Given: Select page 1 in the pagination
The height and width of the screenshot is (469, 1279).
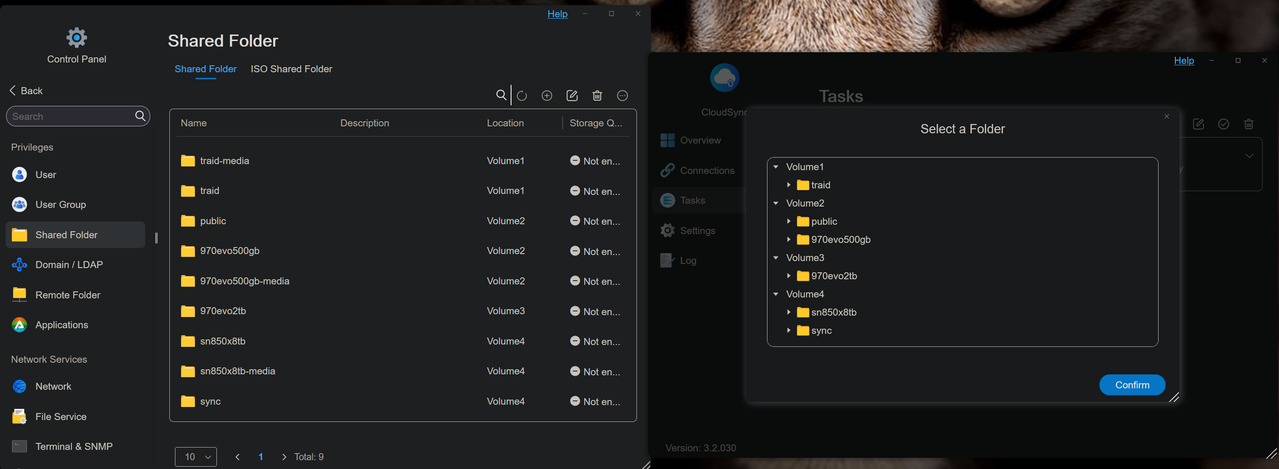Looking at the screenshot, I should point(261,457).
